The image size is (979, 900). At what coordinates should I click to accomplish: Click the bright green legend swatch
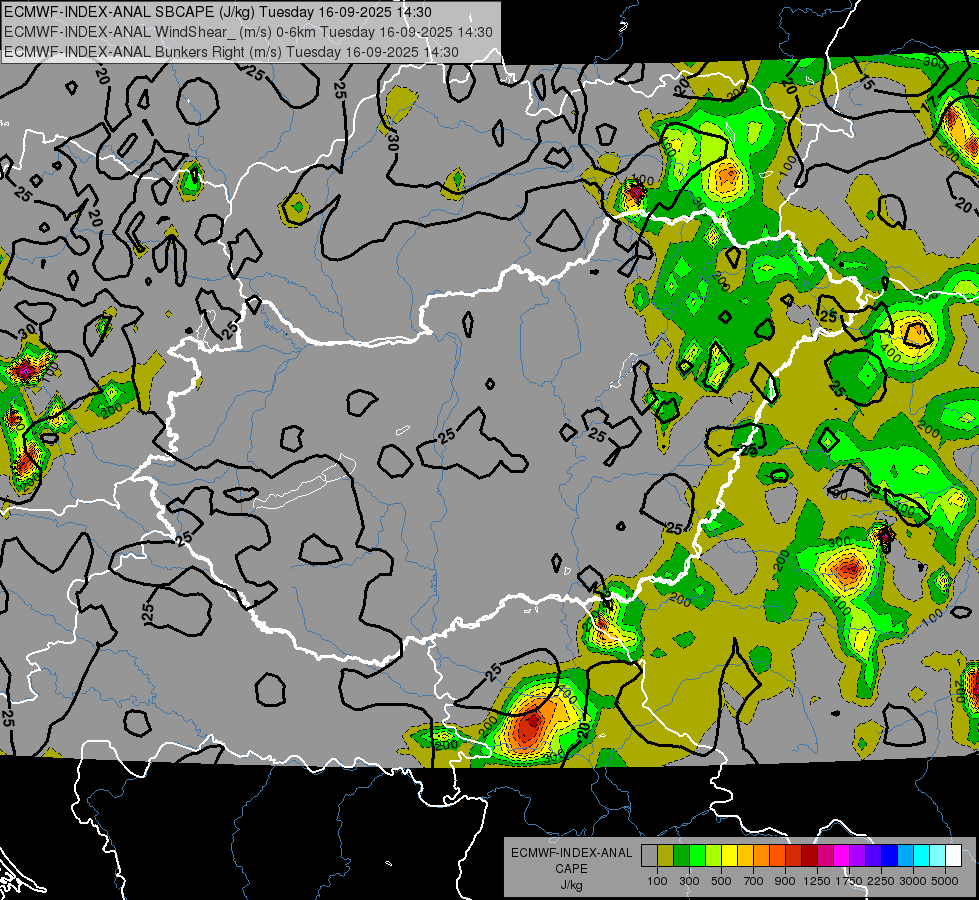(697, 856)
